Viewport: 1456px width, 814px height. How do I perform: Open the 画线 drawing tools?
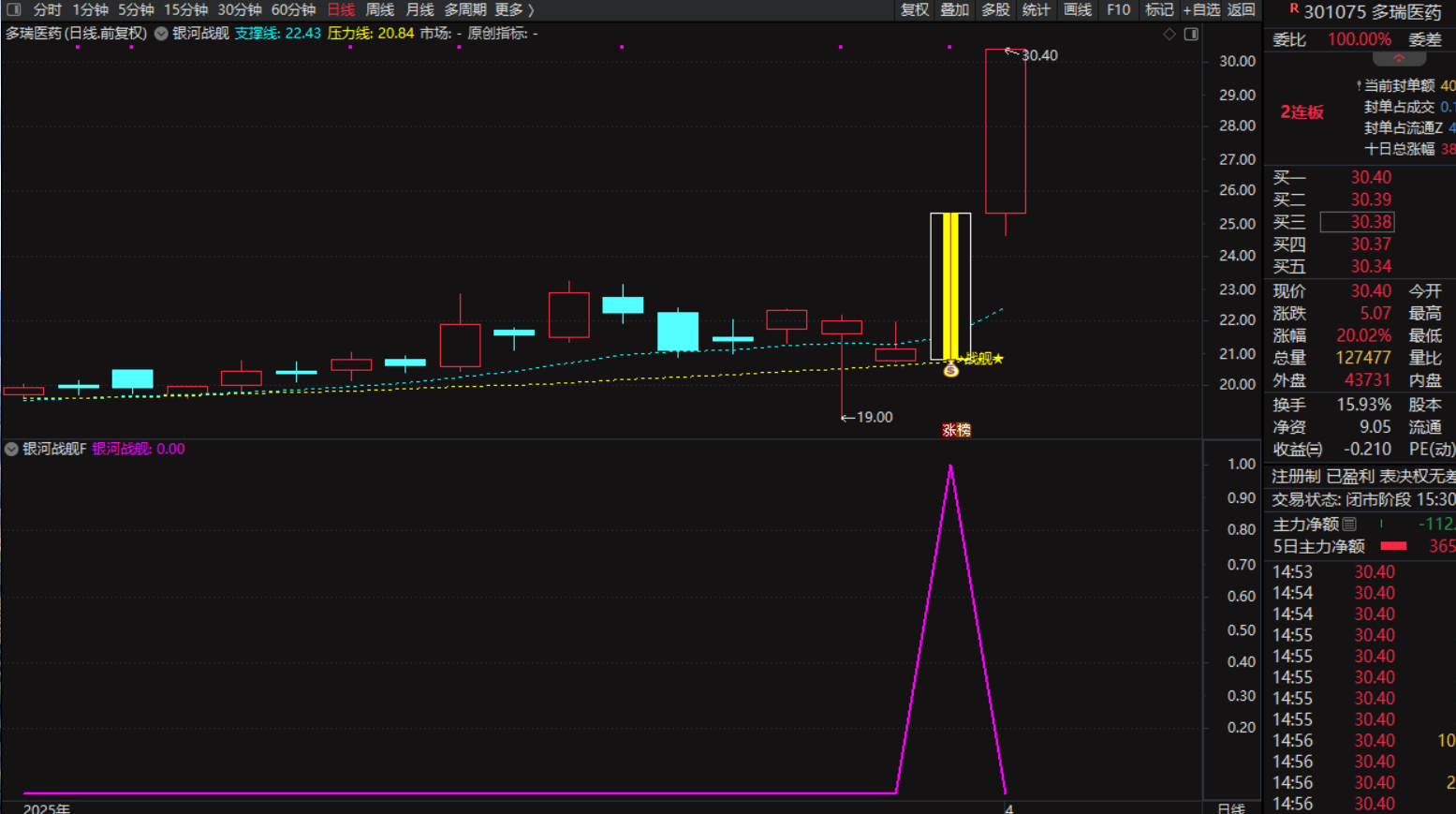tap(1077, 9)
